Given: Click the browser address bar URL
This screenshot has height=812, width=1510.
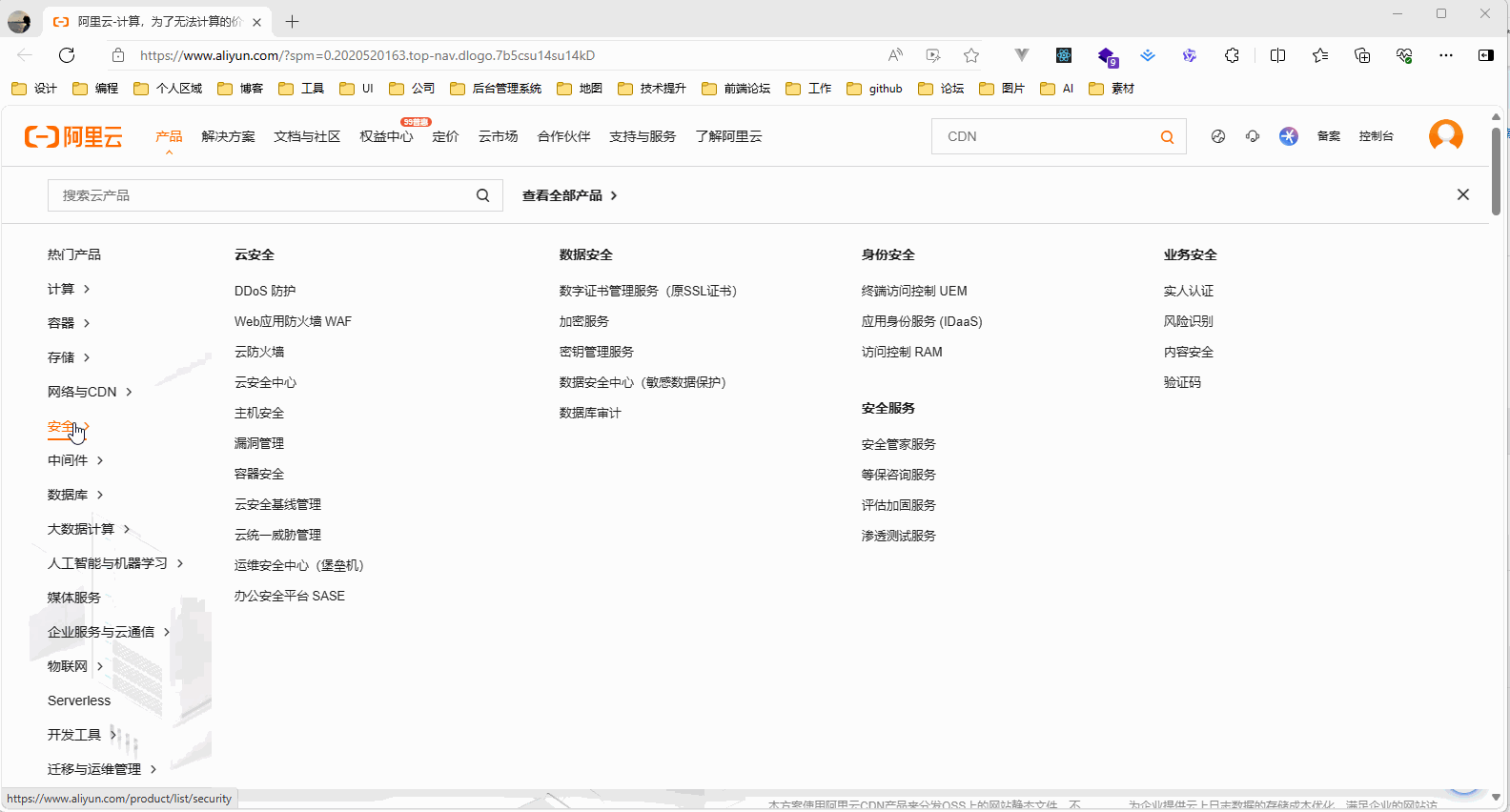Looking at the screenshot, I should (x=367, y=55).
